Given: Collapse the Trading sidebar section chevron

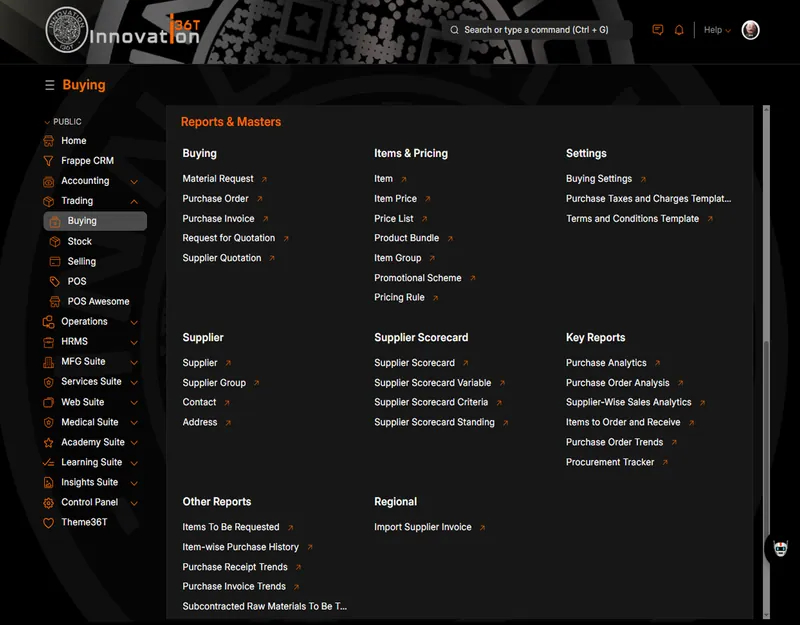Looking at the screenshot, I should click(134, 202).
